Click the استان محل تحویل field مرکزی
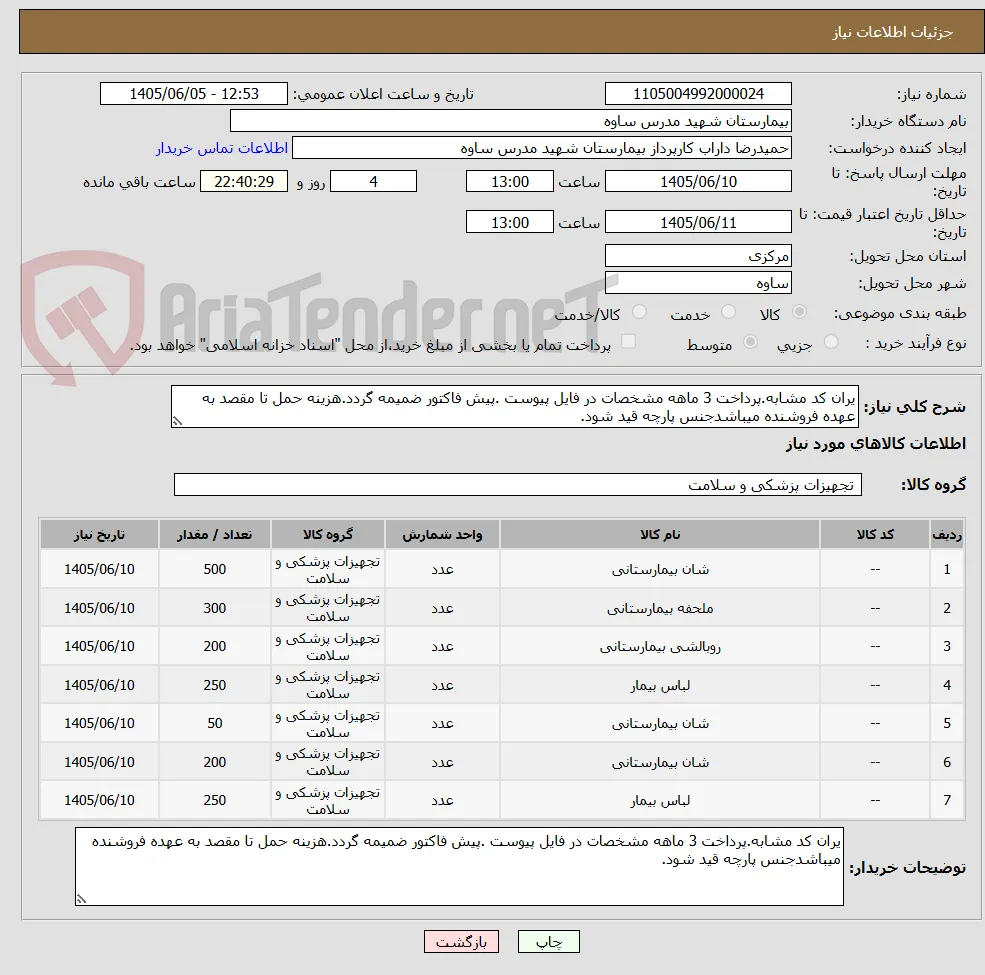The width and height of the screenshot is (985, 975). 698,256
